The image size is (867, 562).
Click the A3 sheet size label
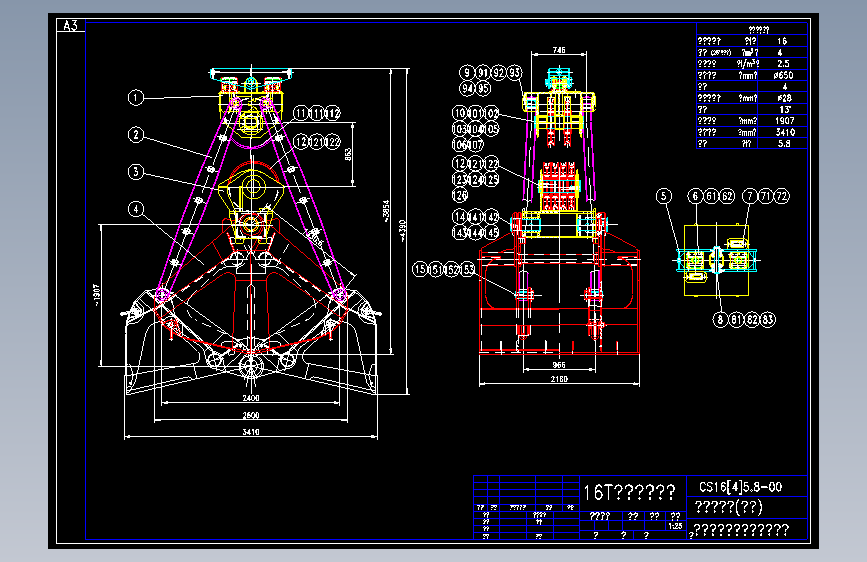click(x=71, y=25)
